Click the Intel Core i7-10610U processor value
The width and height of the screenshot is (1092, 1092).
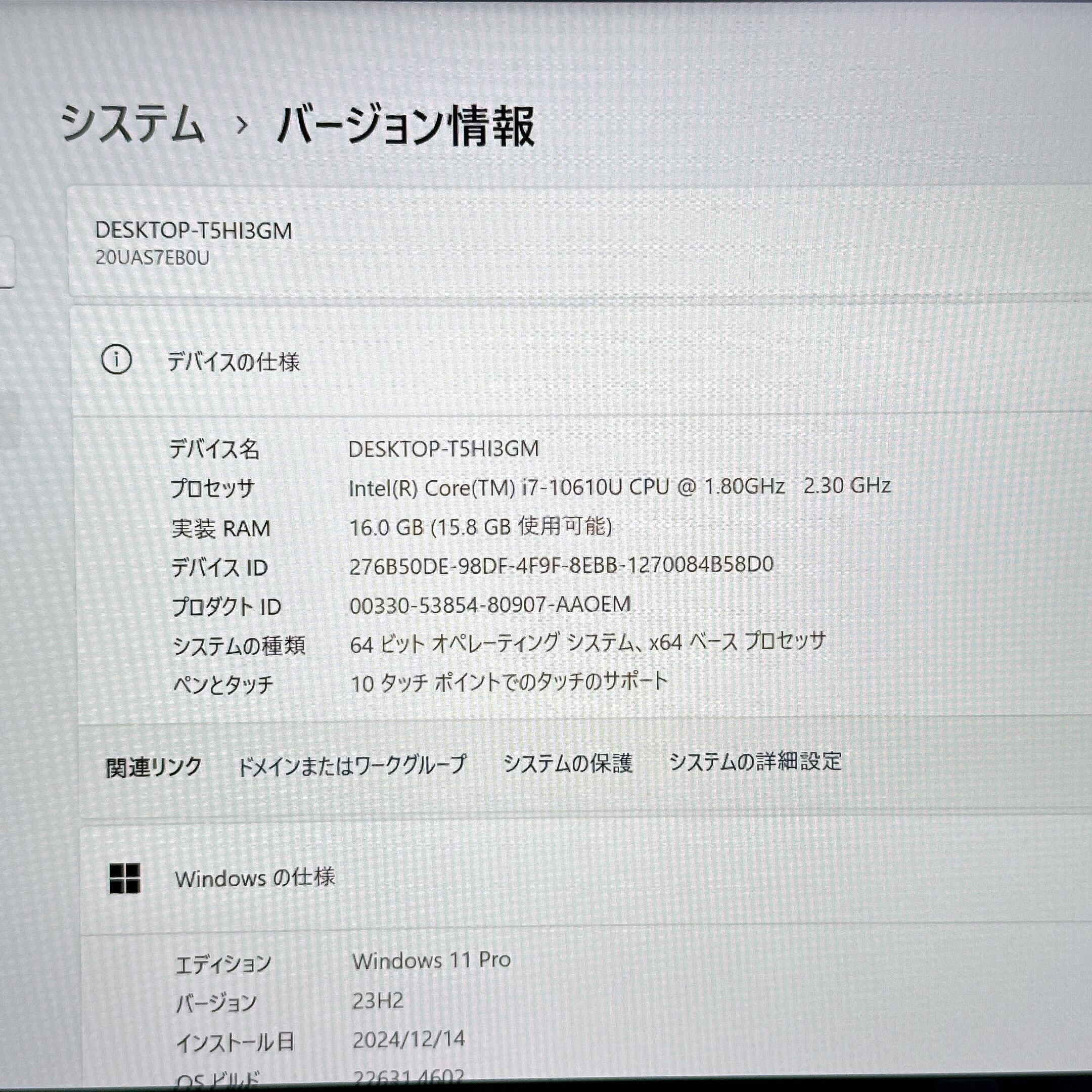coord(619,487)
